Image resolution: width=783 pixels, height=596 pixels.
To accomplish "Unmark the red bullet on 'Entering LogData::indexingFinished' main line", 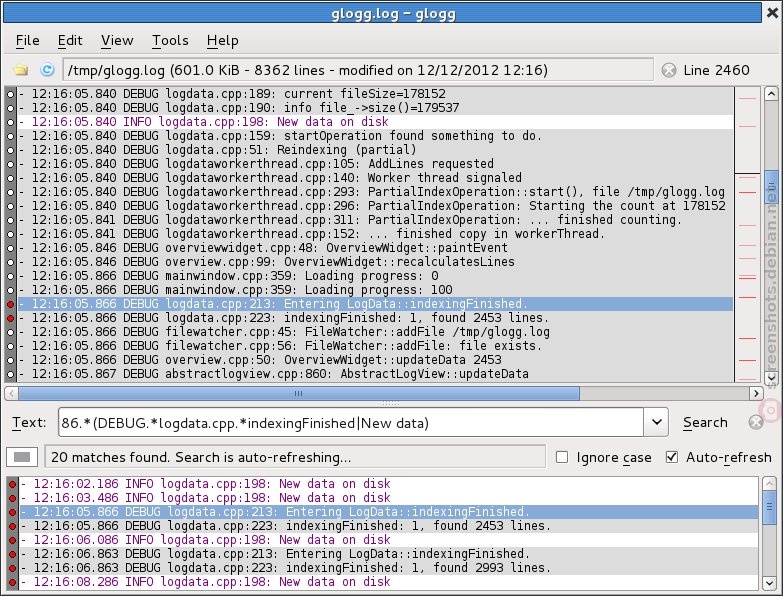I will 10,304.
